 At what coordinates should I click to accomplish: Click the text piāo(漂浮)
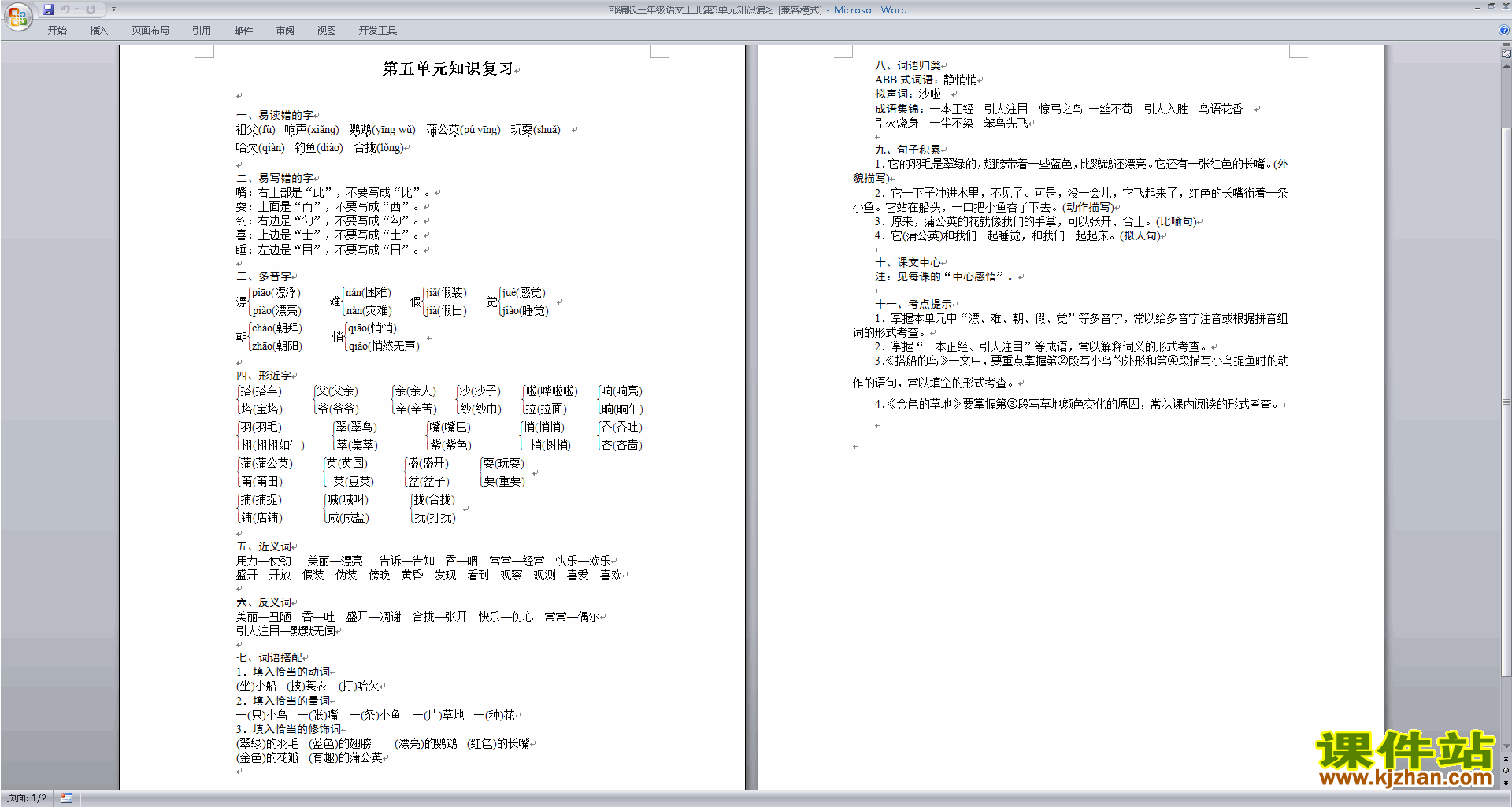click(x=276, y=293)
